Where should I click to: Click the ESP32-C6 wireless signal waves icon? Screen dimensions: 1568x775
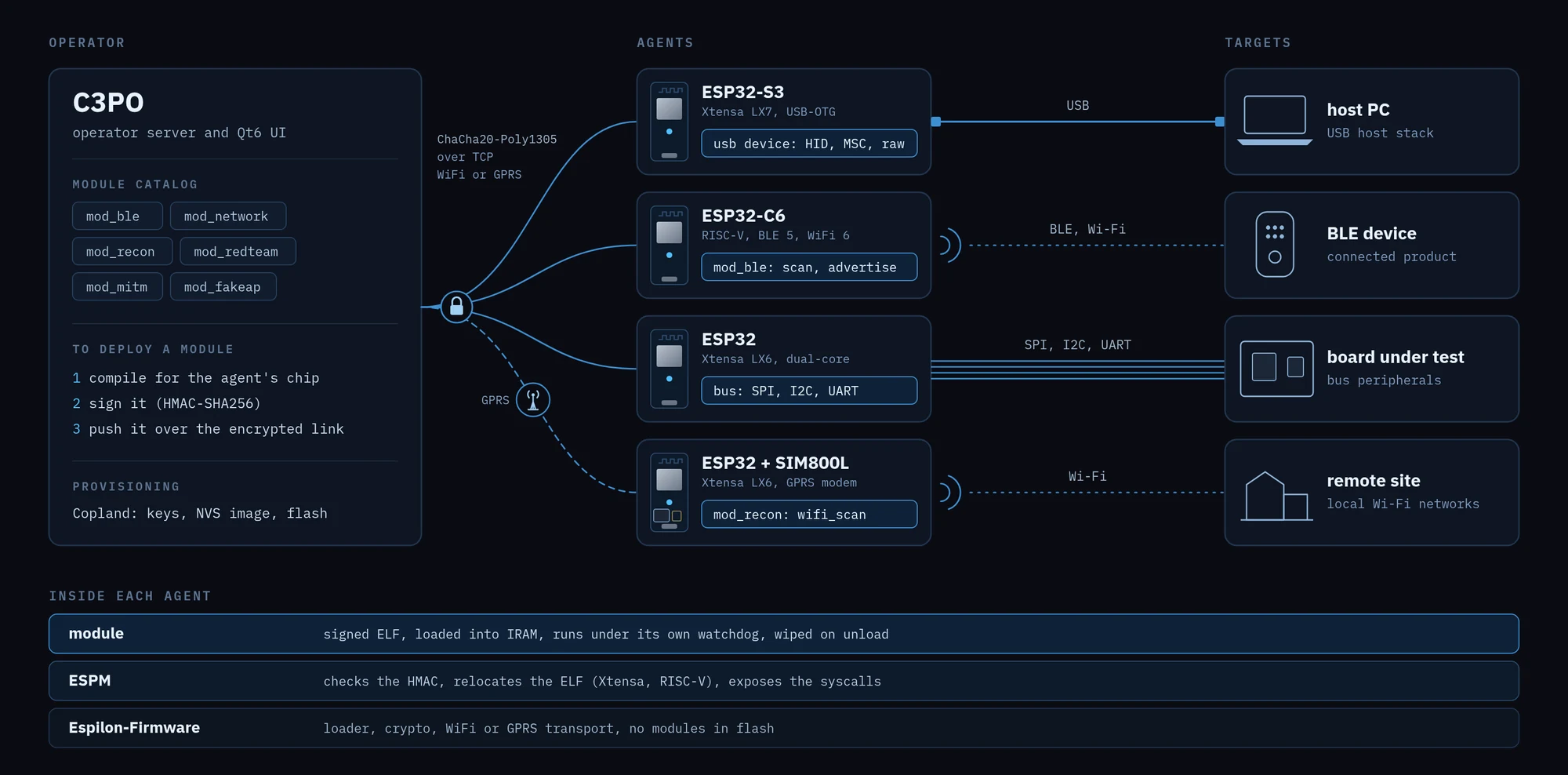(x=949, y=246)
